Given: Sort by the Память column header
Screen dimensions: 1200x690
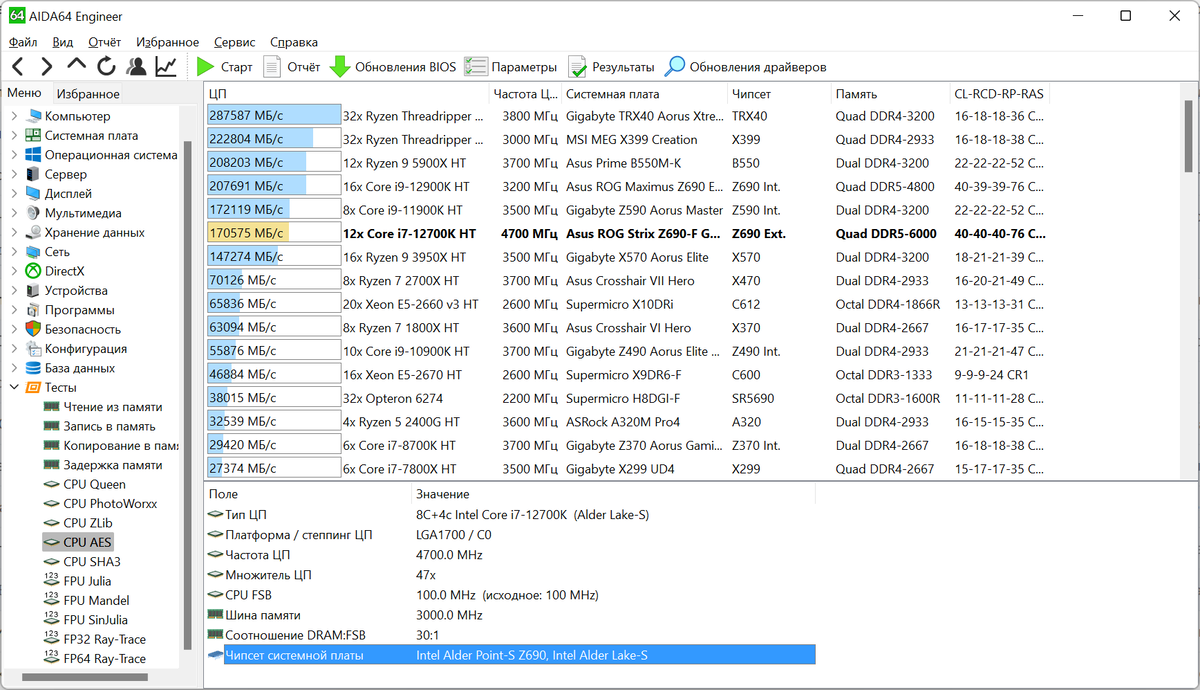Looking at the screenshot, I should click(x=890, y=94).
